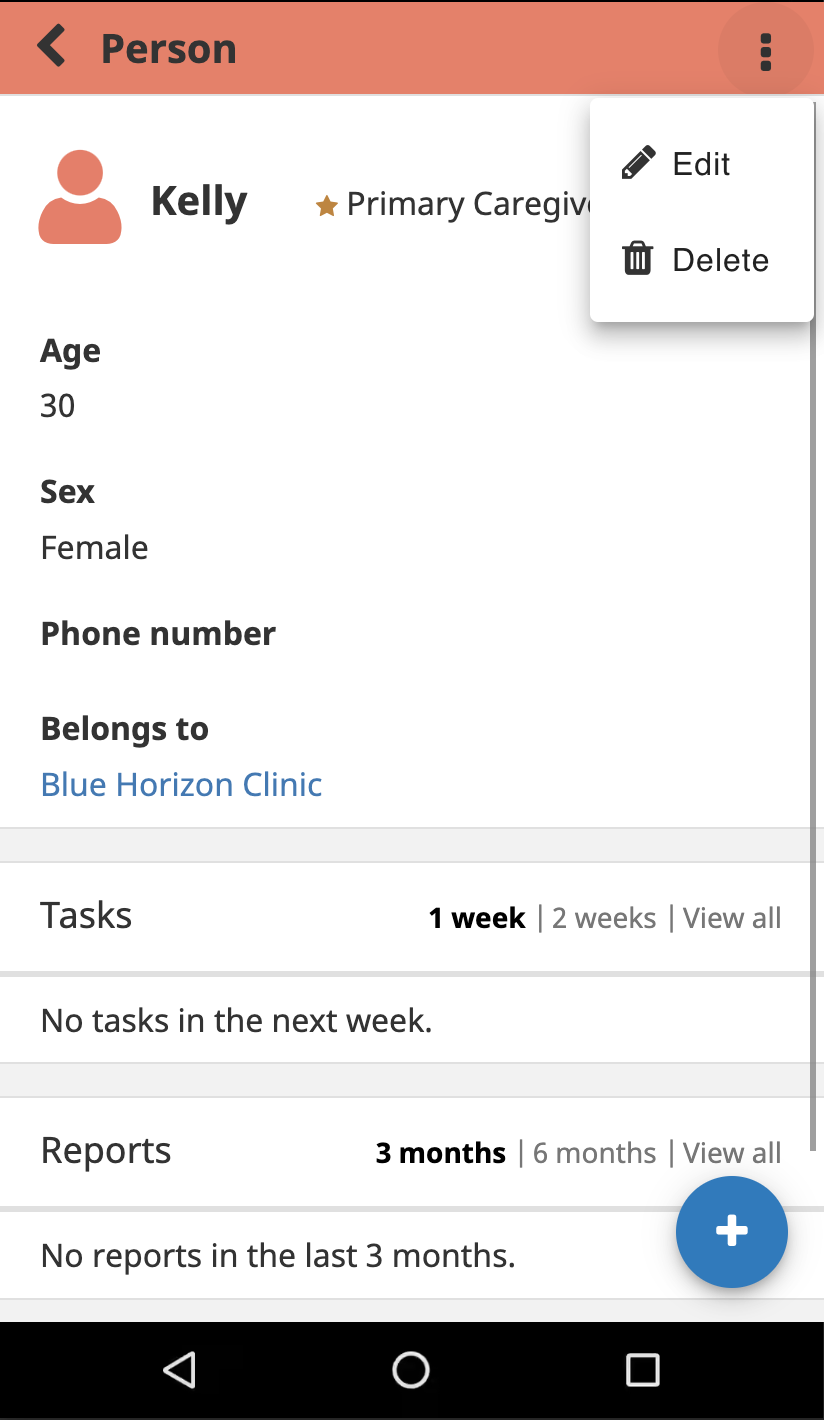824x1420 pixels.
Task: Switch tasks filter to 2 weeks
Action: [x=604, y=918]
